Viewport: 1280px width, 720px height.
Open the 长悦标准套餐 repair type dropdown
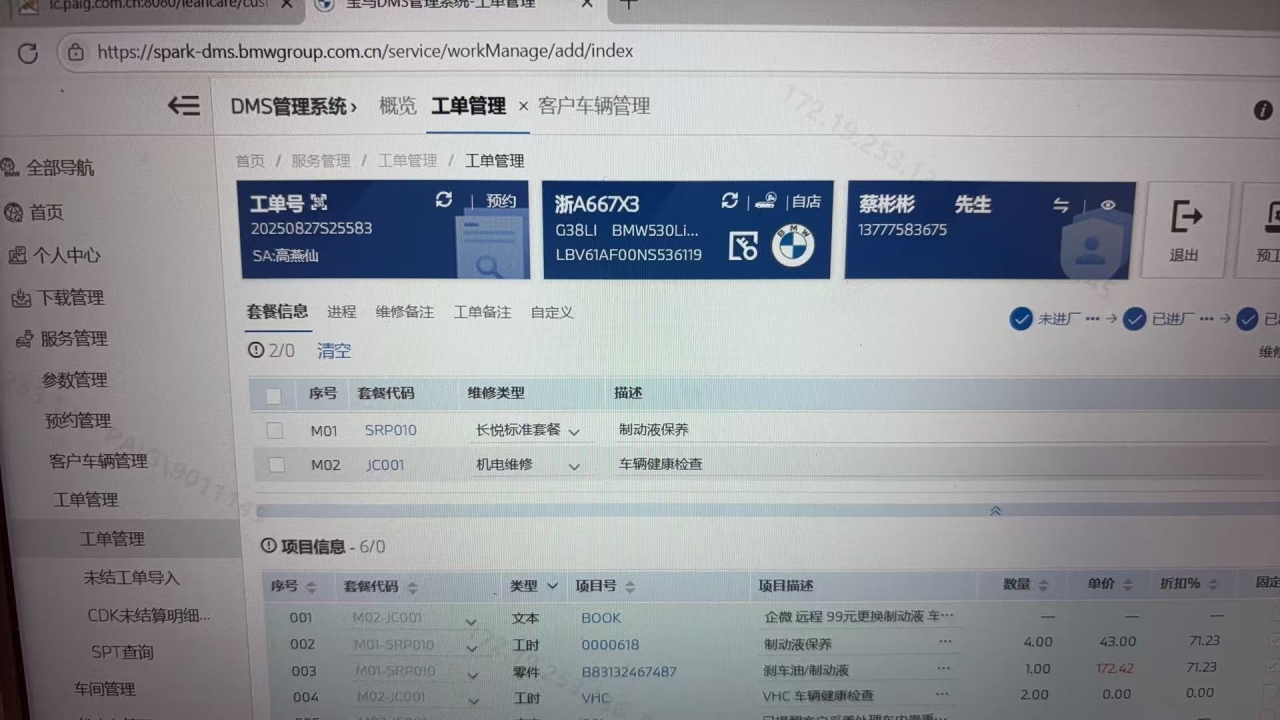[x=574, y=432]
